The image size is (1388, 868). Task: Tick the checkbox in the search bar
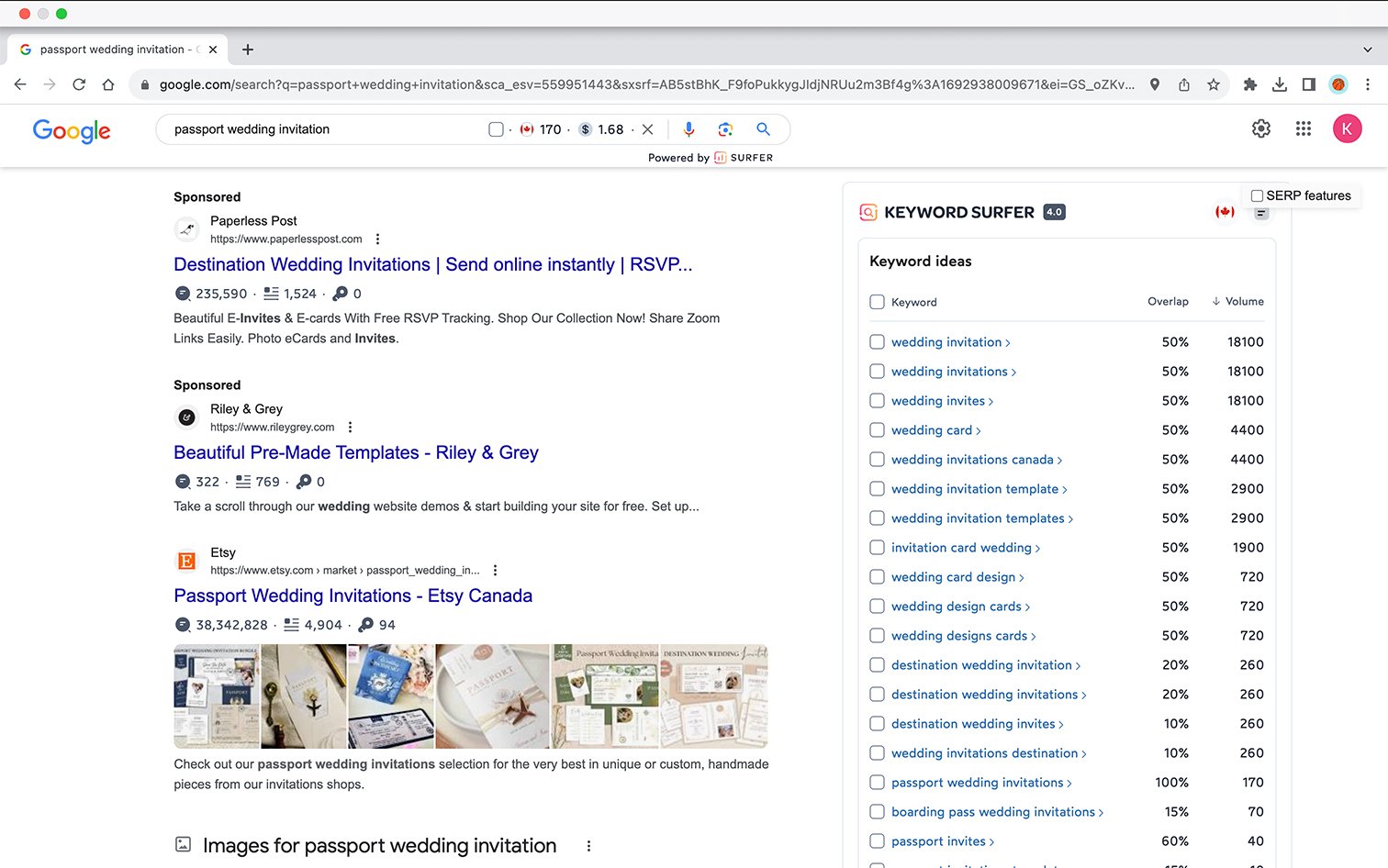click(x=496, y=129)
